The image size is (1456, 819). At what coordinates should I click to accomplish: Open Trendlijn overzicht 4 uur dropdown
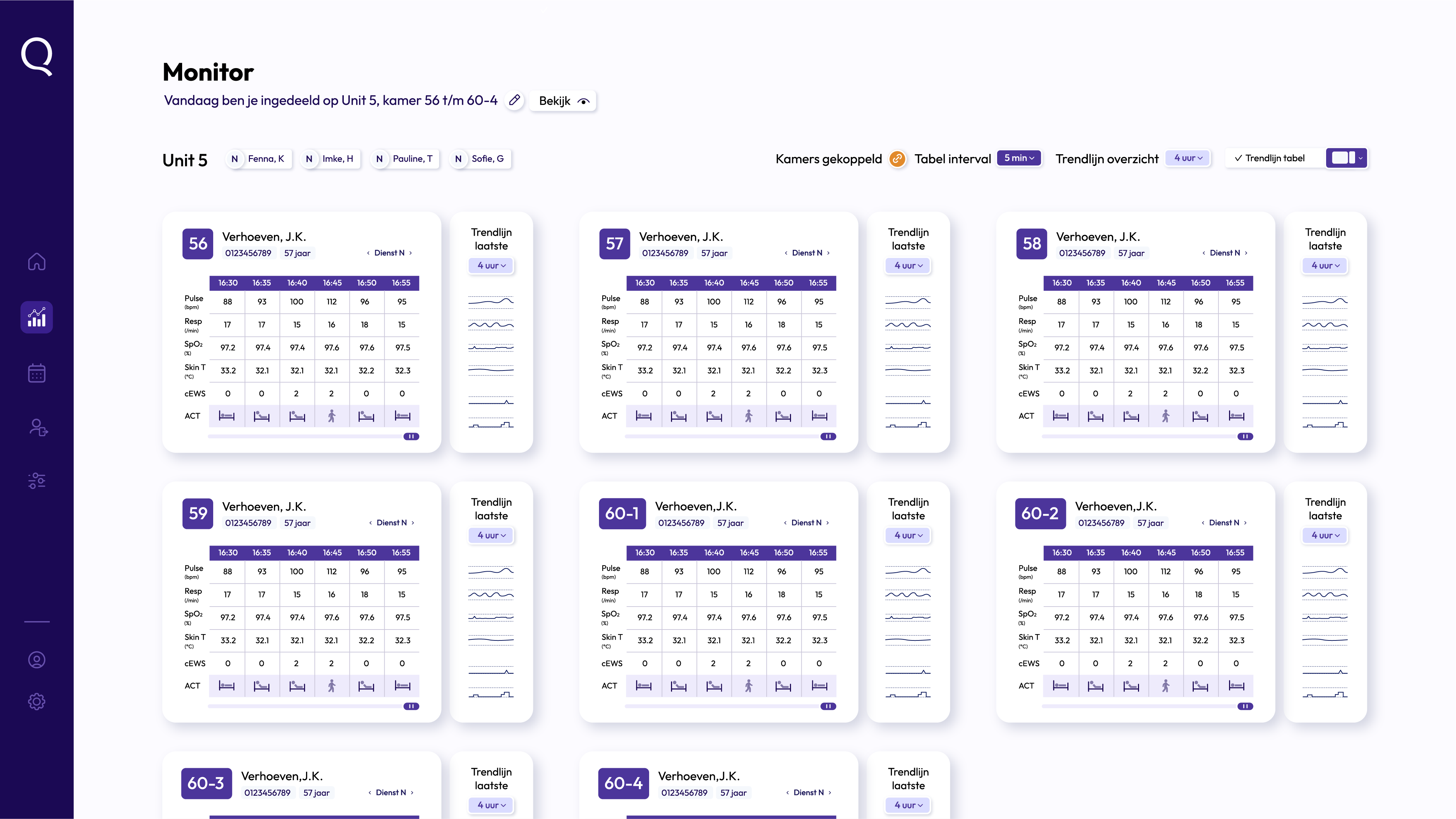1188,158
